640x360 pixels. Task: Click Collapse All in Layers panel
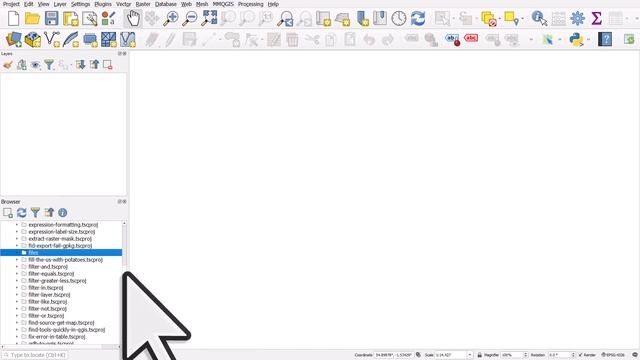point(94,64)
